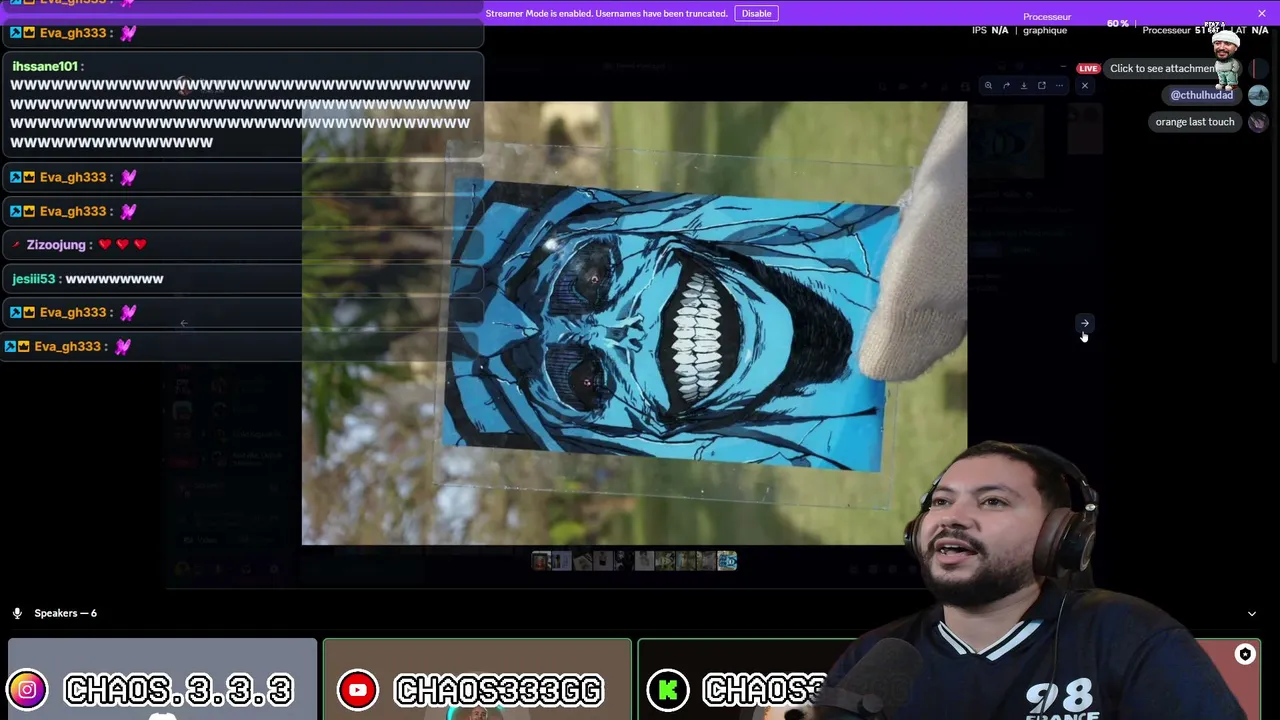Screen dimensions: 1280x720
Task: Click the @cthulhudad mention
Action: point(1202,95)
